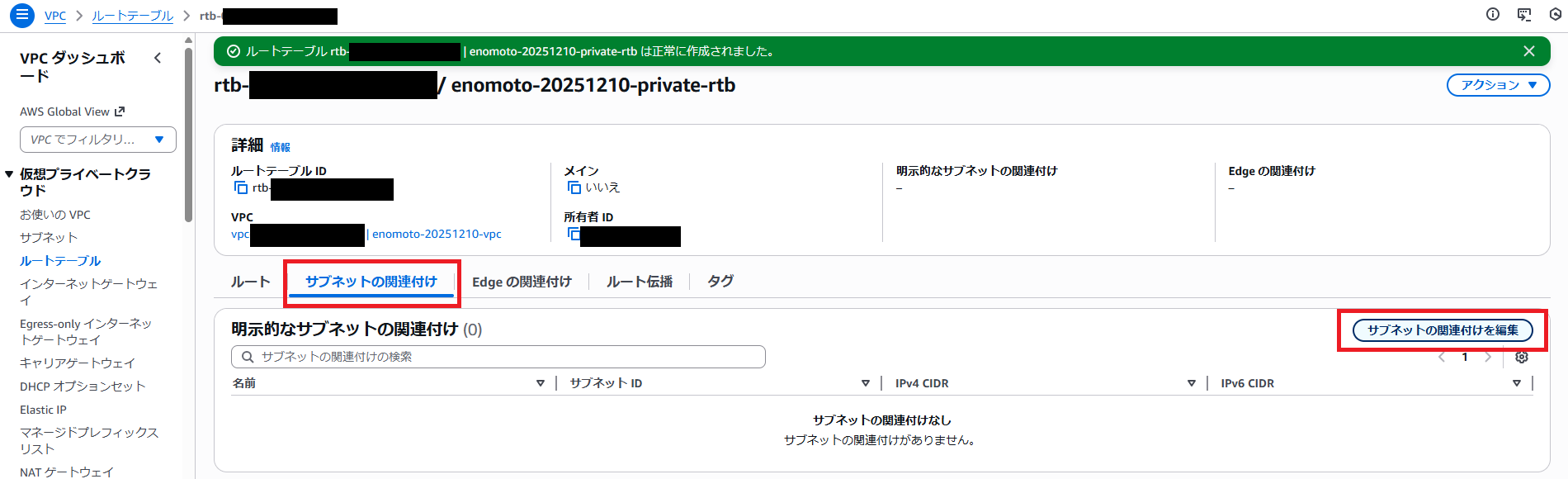Open the support help icon top right
Viewport: 1568px width, 479px height.
pos(1555,15)
